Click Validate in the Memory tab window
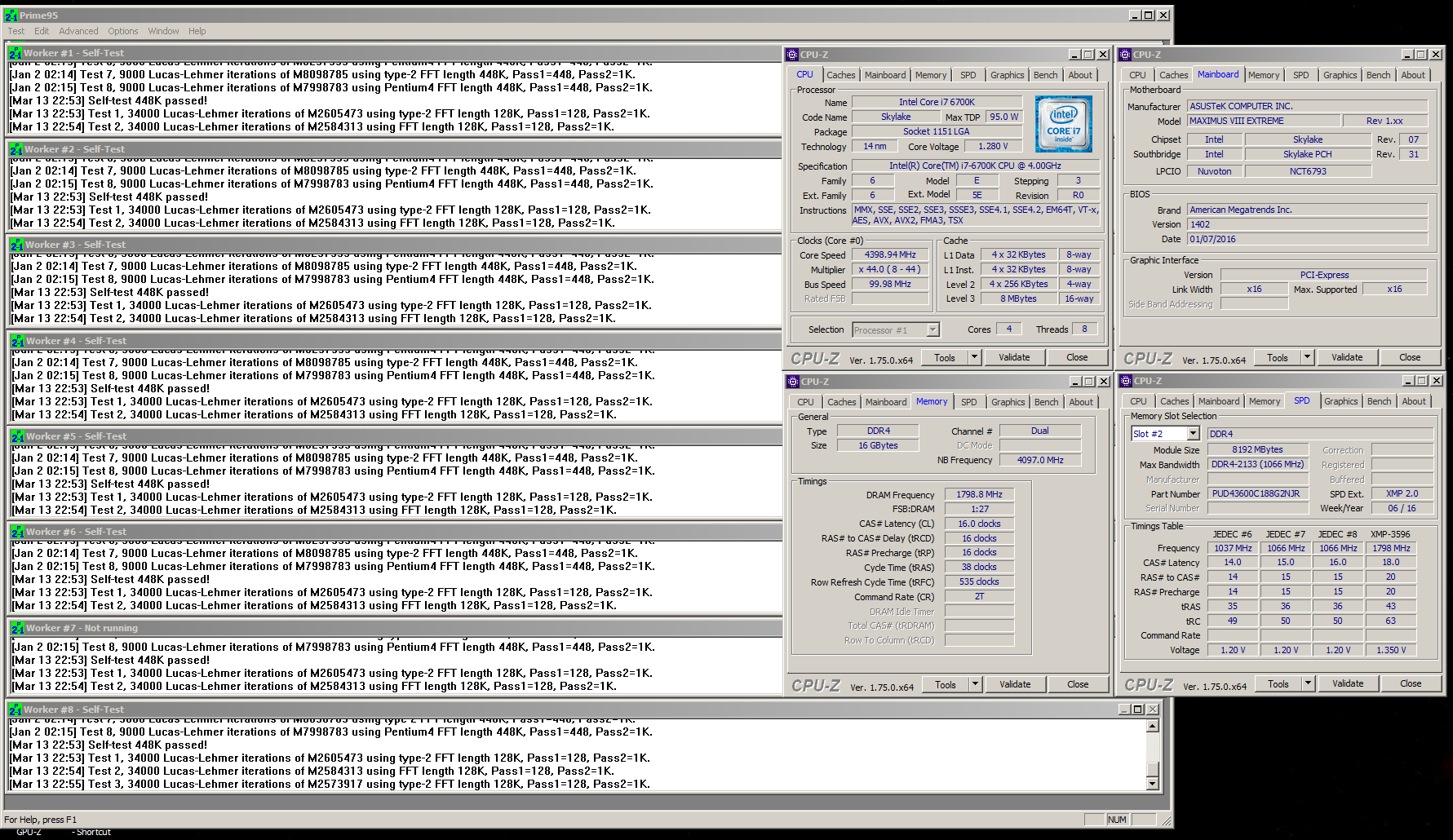 pos(1015,684)
